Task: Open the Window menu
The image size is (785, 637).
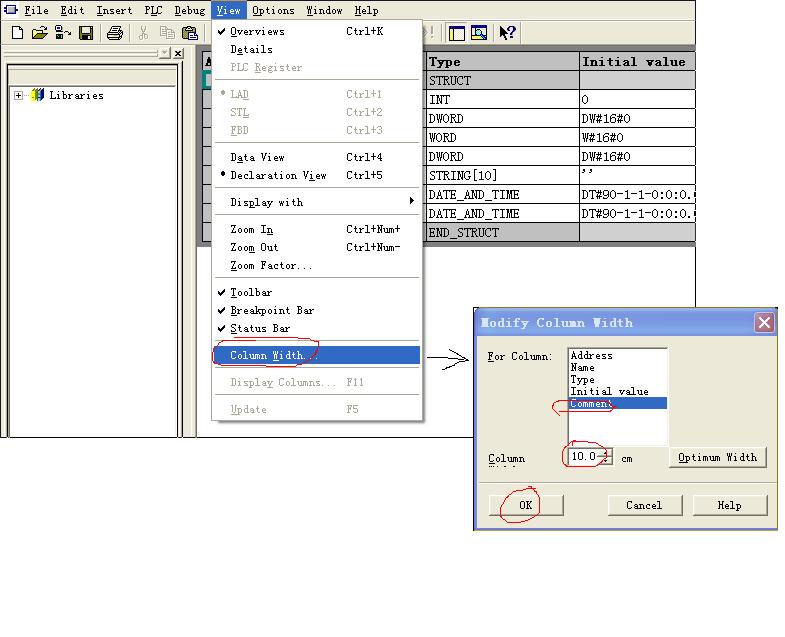Action: point(324,10)
